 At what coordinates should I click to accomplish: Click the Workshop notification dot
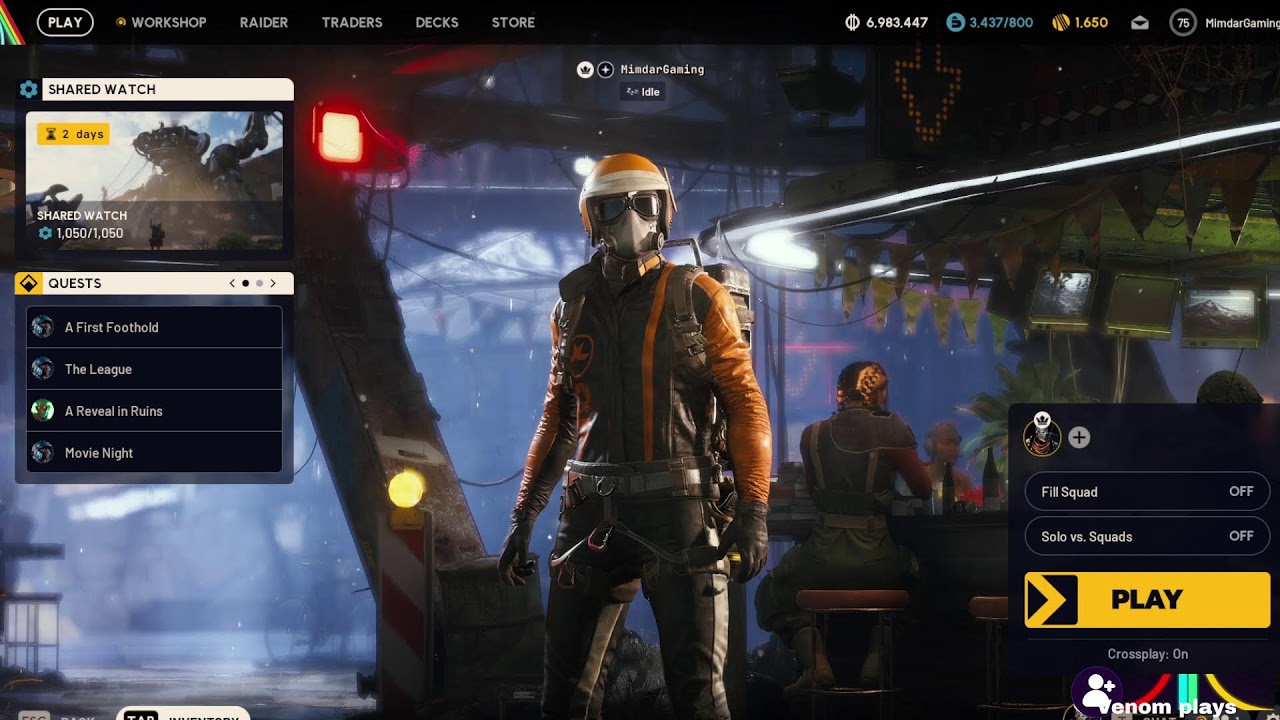(x=121, y=22)
